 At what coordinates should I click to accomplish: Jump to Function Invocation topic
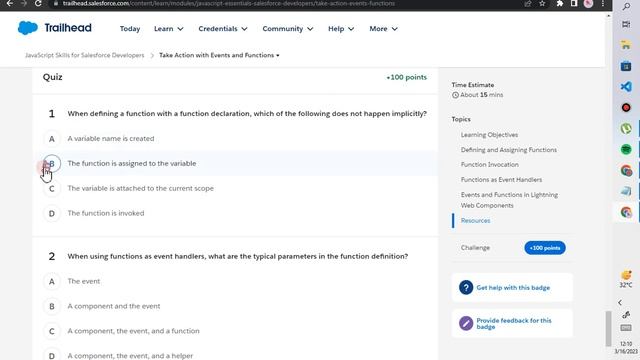point(489,164)
